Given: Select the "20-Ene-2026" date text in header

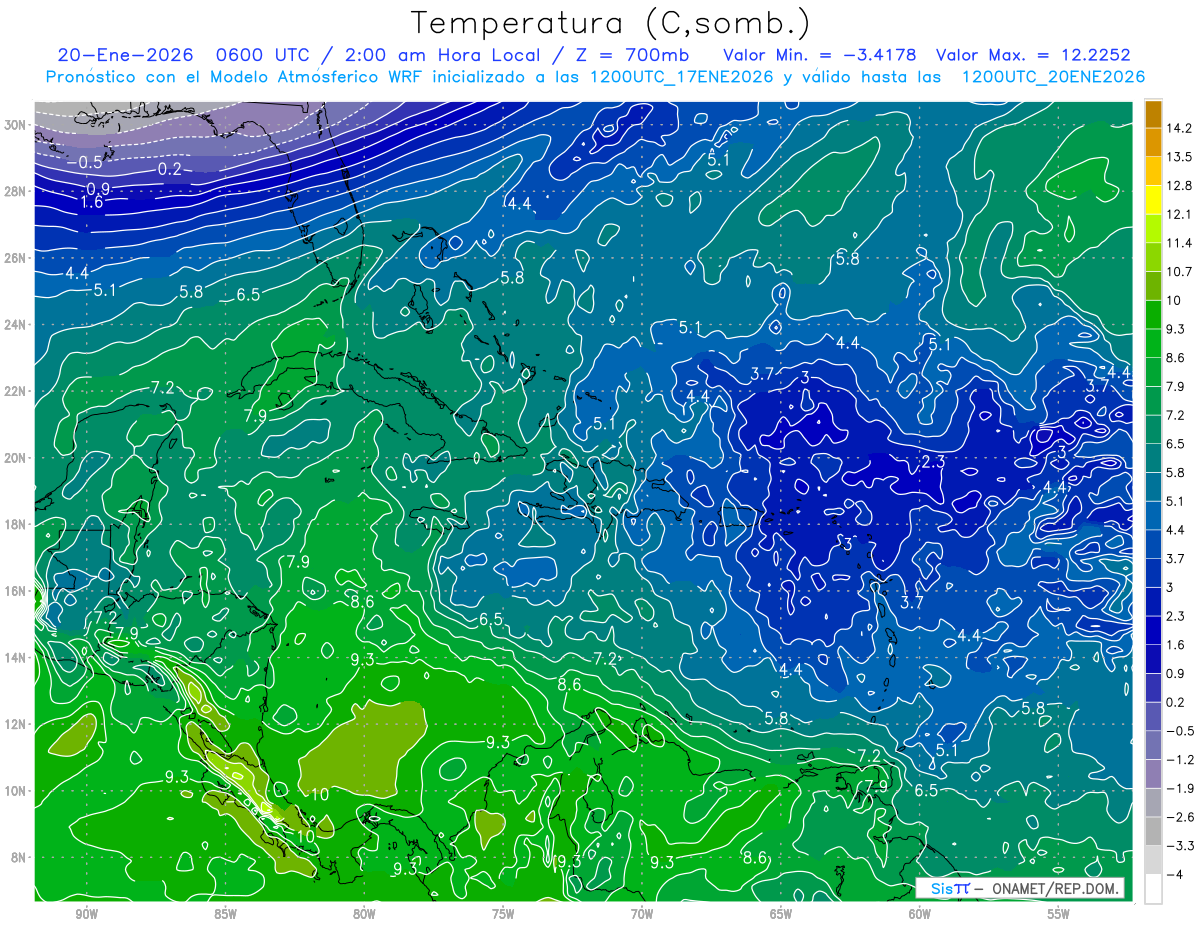Looking at the screenshot, I should click(x=125, y=54).
